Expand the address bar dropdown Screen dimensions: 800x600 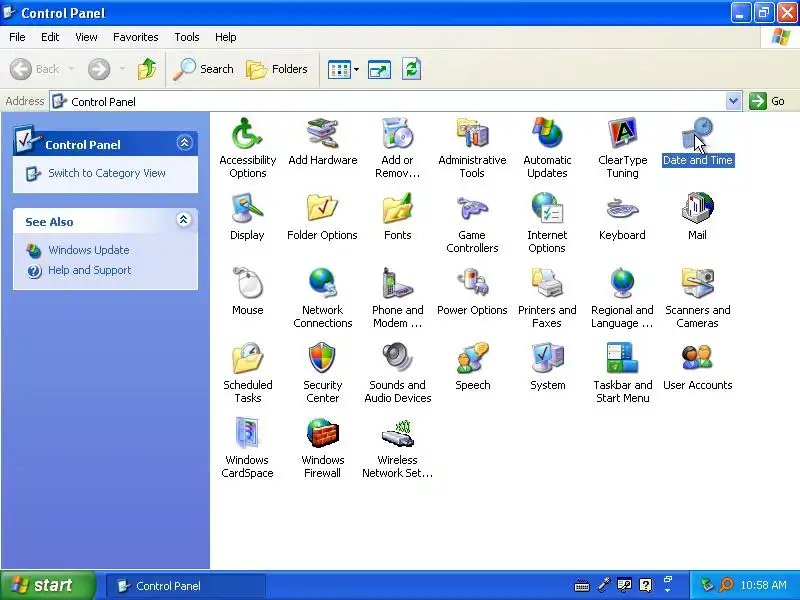point(733,101)
